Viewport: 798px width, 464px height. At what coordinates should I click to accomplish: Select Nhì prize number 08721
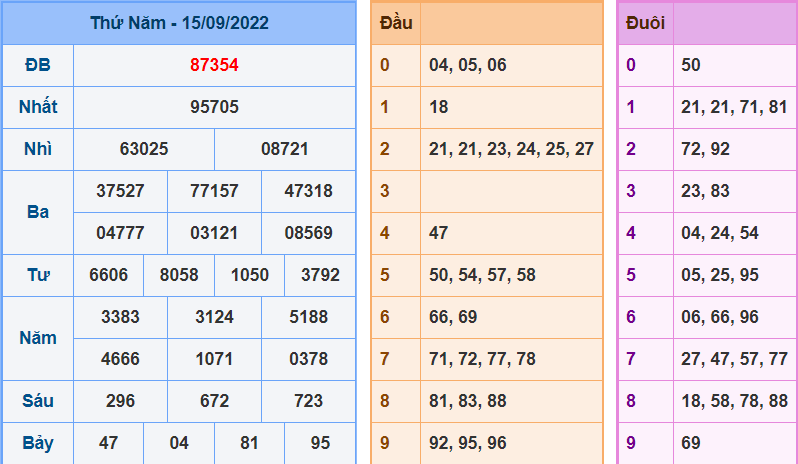(285, 149)
